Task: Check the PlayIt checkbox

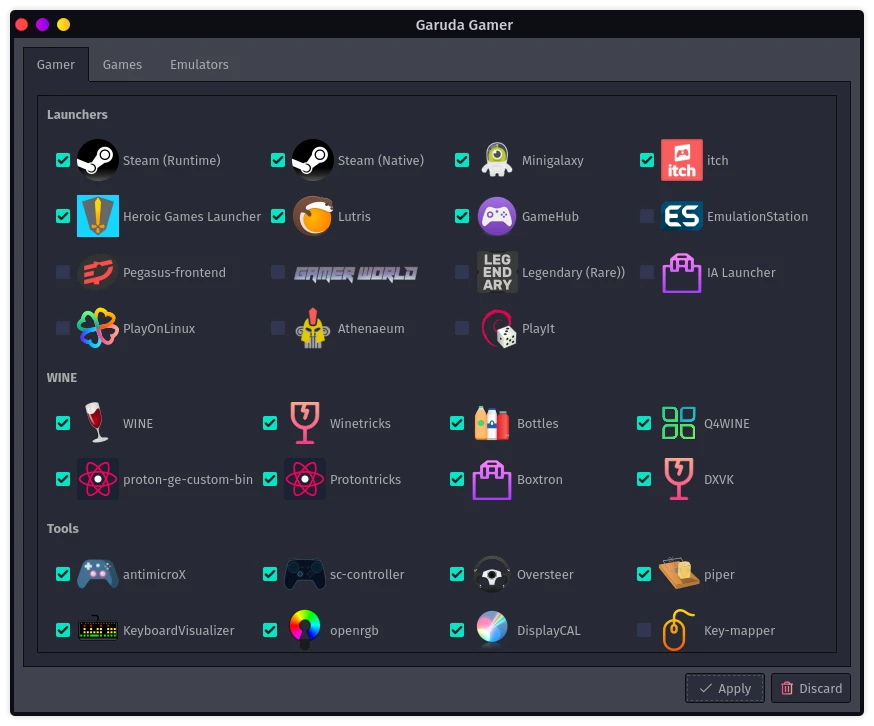Action: click(x=462, y=328)
